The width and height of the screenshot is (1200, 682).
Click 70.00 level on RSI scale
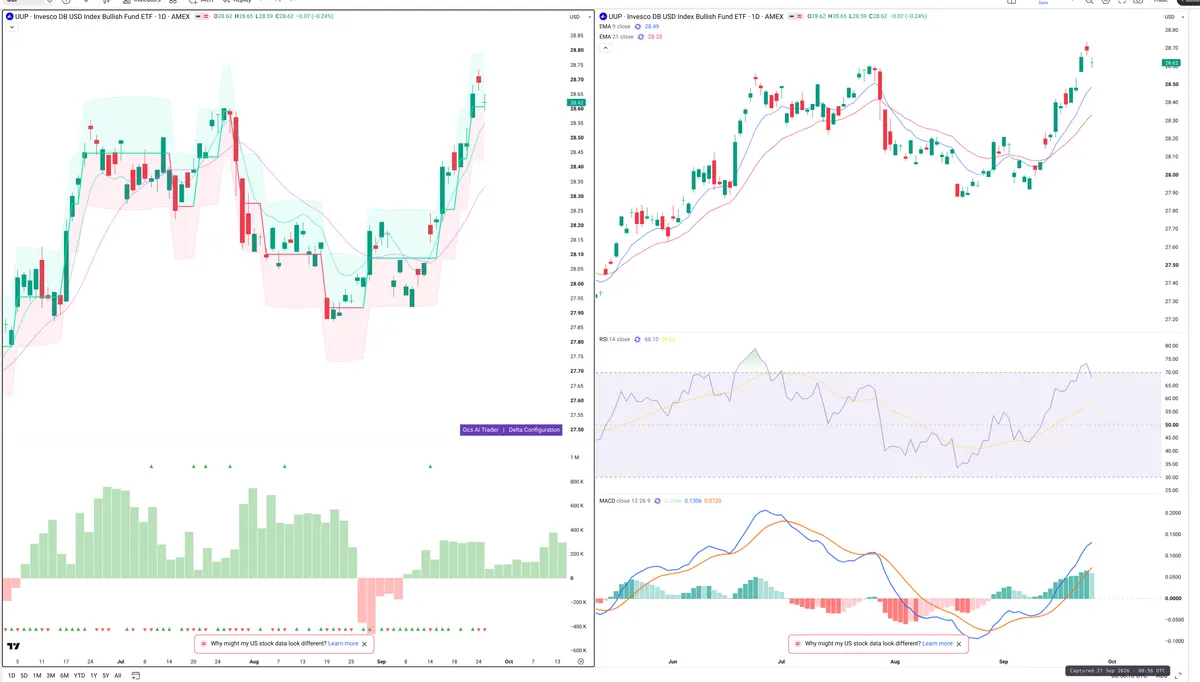click(1172, 373)
